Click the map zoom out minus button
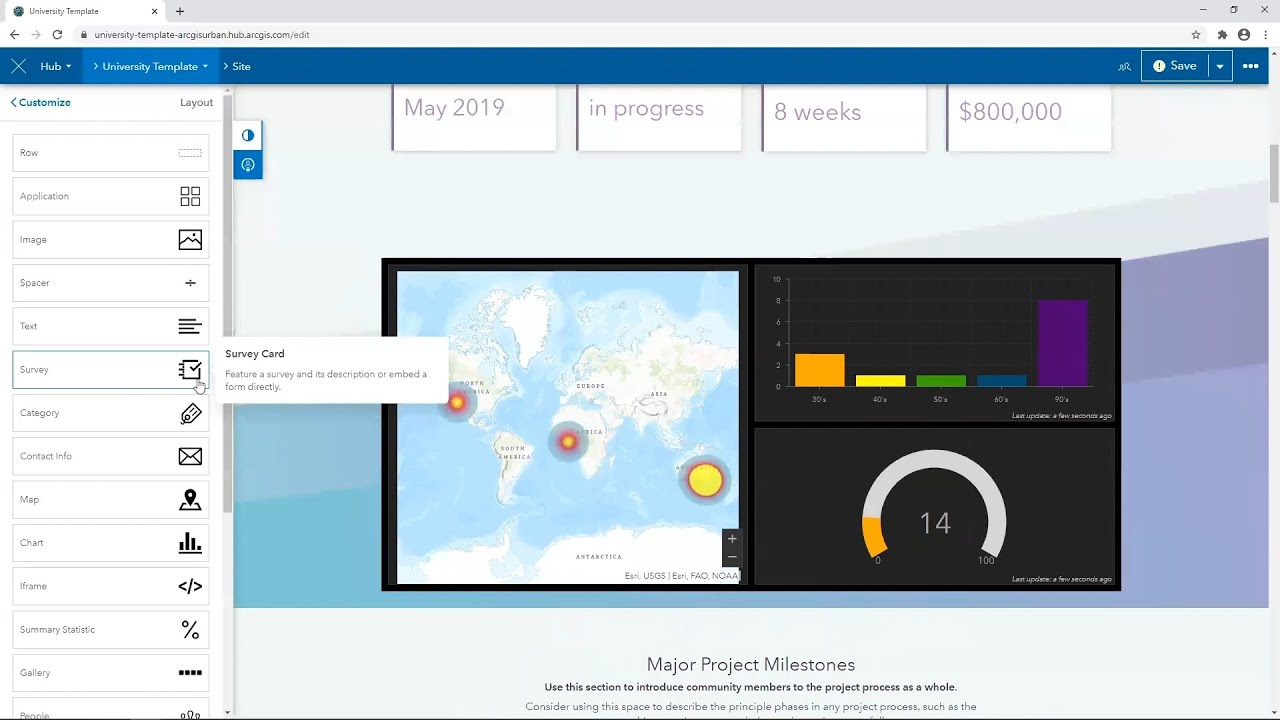 [x=732, y=557]
